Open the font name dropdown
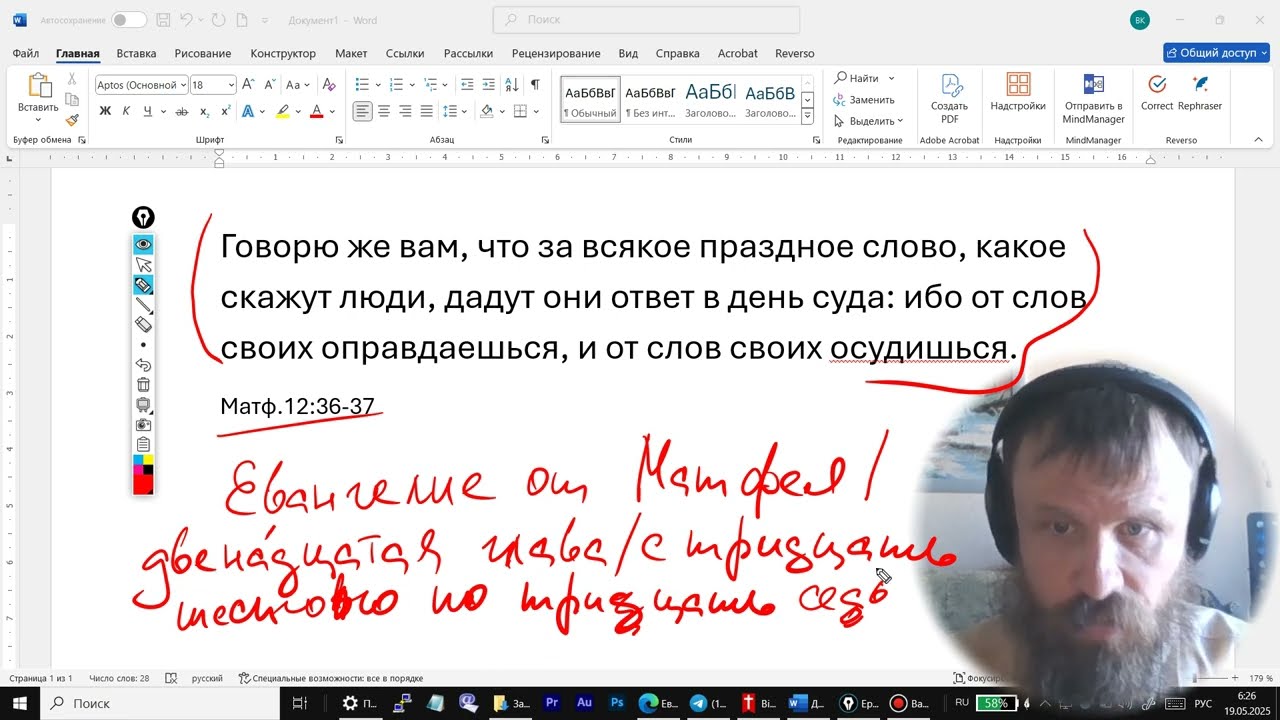This screenshot has width=1280, height=720. click(x=183, y=85)
